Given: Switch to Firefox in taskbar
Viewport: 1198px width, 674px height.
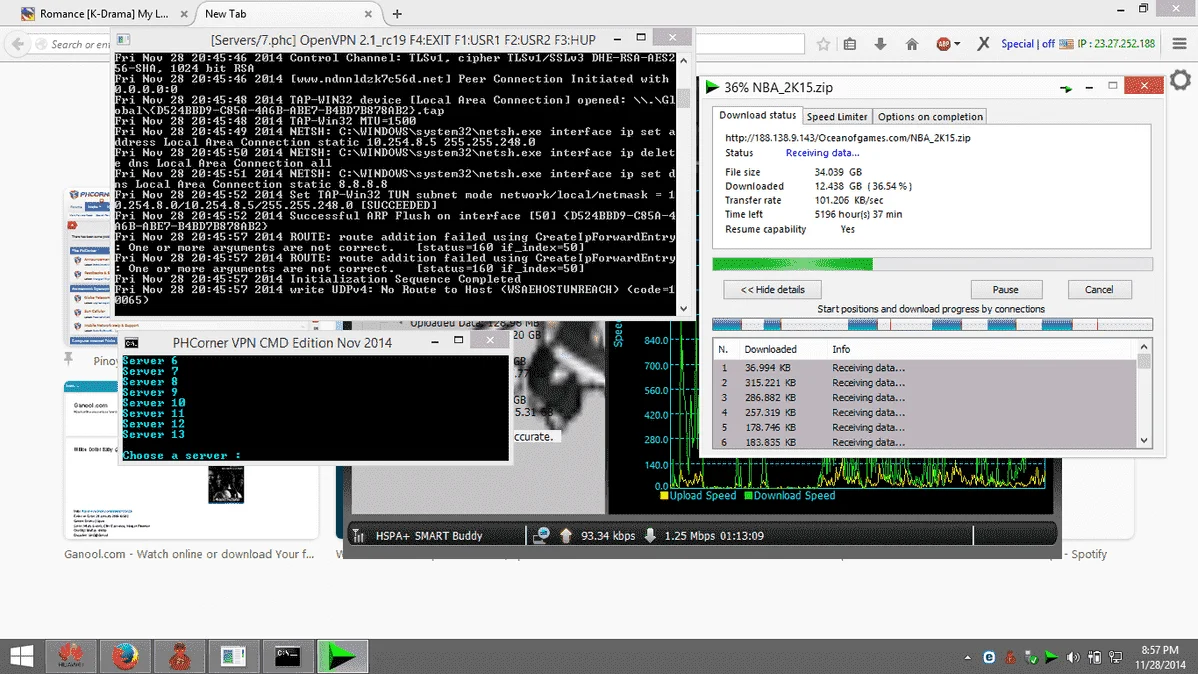Looking at the screenshot, I should pos(125,656).
